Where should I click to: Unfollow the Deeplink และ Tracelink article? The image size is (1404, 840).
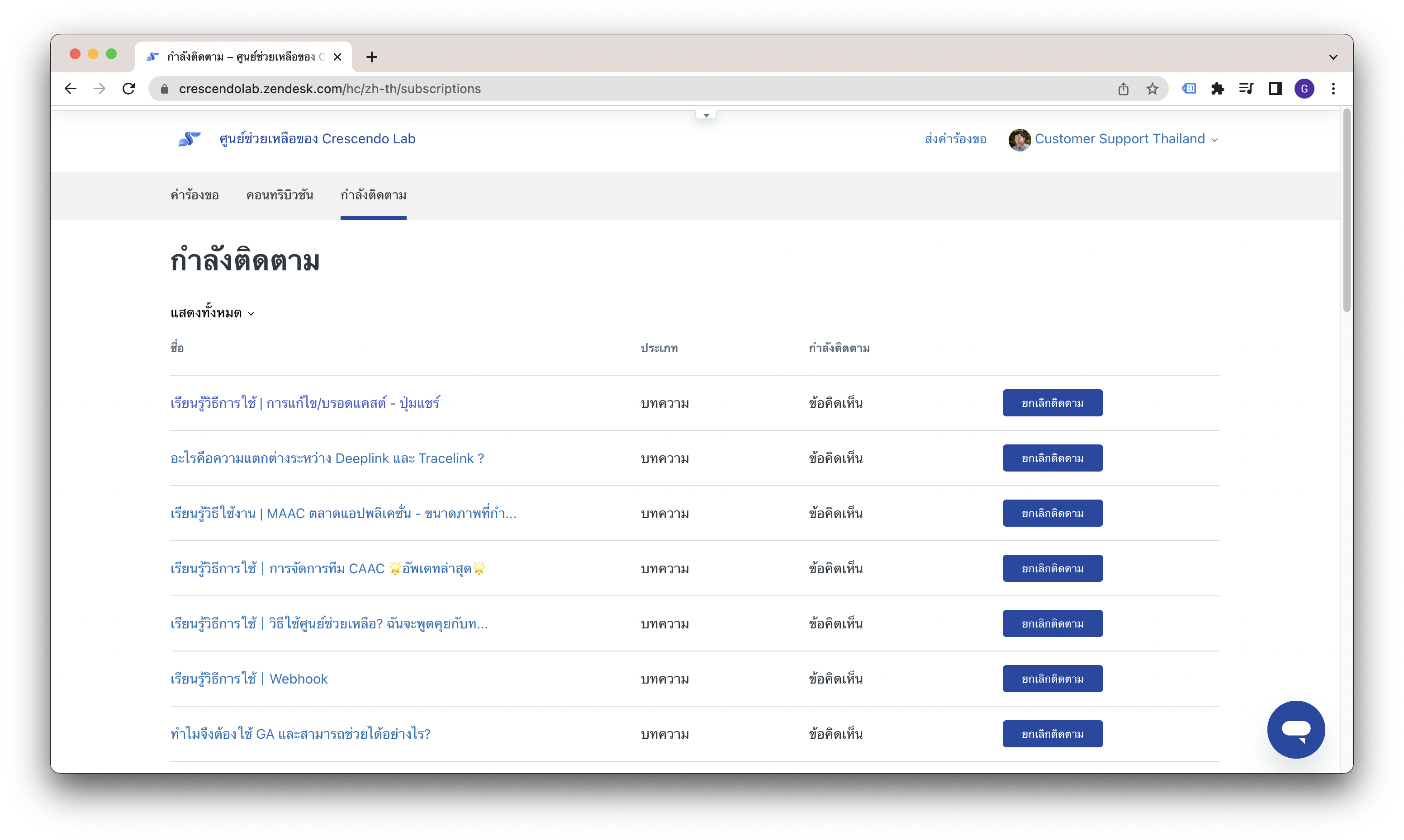[1053, 458]
